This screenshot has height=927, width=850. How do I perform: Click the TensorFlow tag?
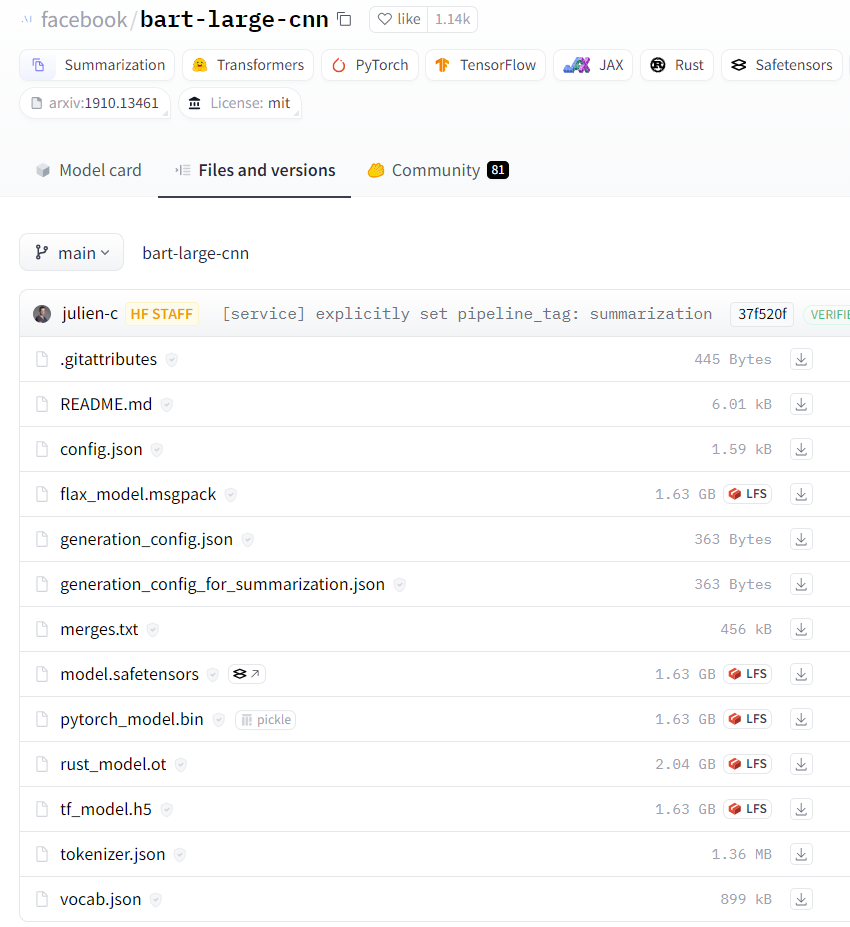(485, 65)
